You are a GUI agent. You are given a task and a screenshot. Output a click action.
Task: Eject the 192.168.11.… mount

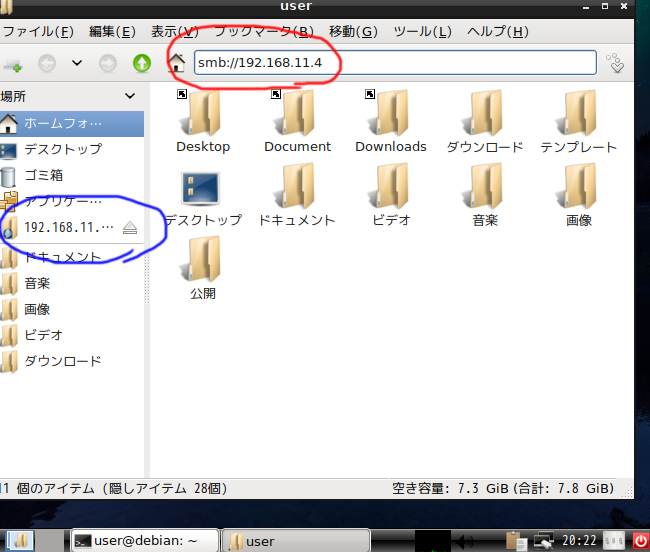pos(130,228)
